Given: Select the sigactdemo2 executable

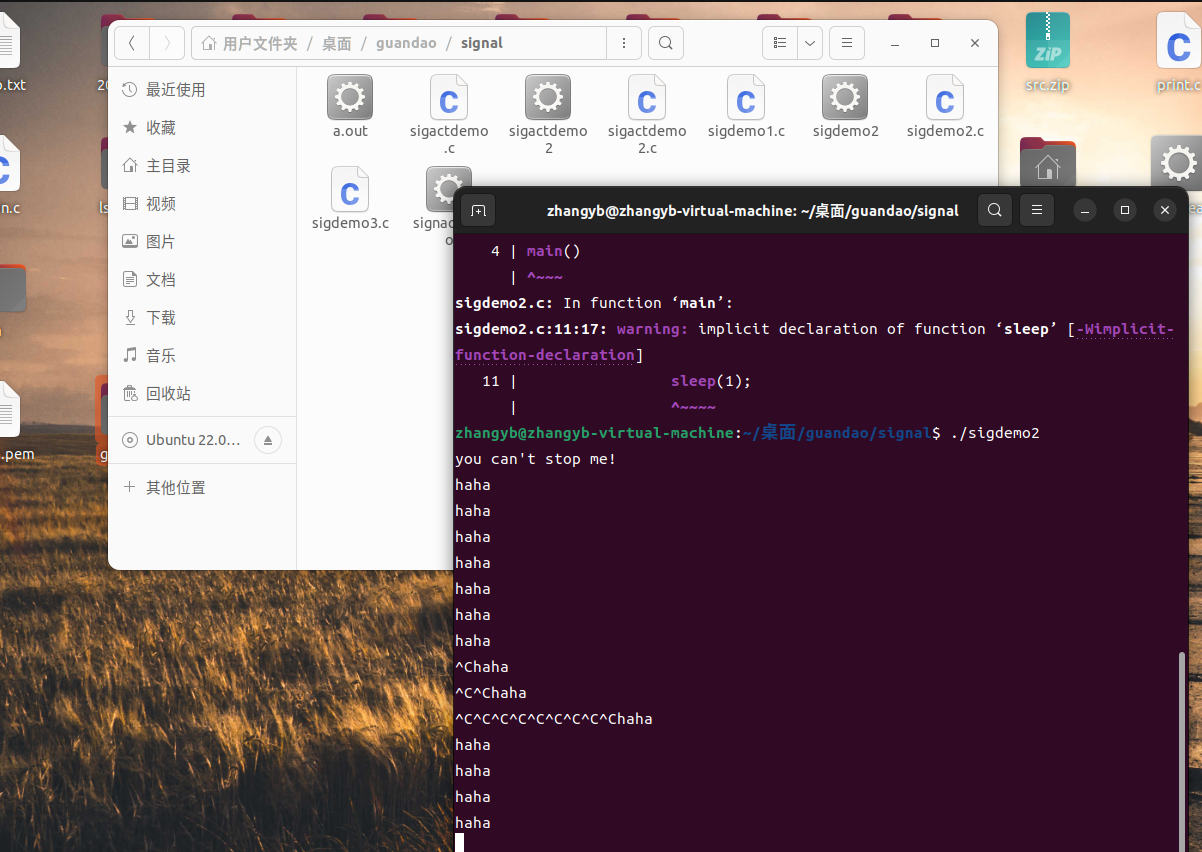Looking at the screenshot, I should tap(548, 114).
